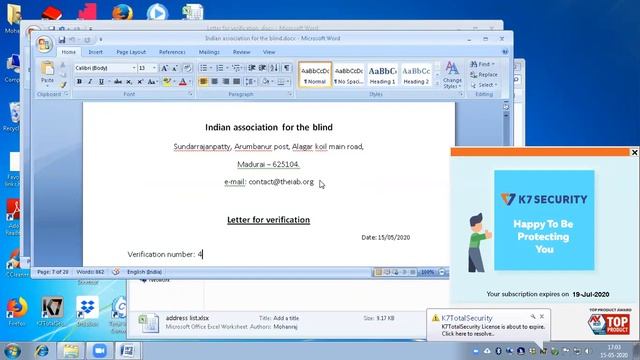This screenshot has width=640, height=360.
Task: Apply the Normal style
Action: (x=315, y=75)
